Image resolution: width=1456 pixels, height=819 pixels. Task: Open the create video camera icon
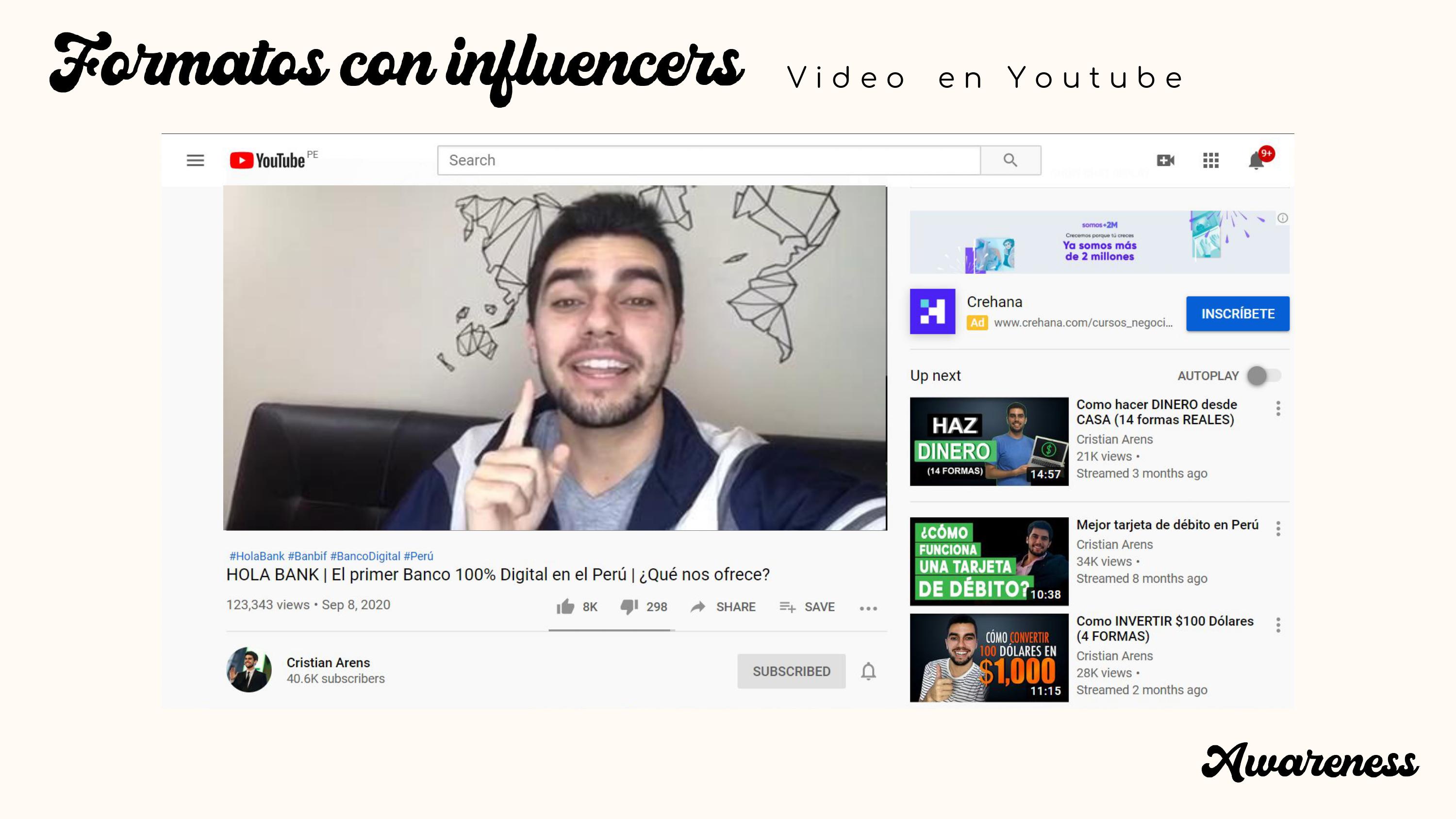pos(1165,161)
